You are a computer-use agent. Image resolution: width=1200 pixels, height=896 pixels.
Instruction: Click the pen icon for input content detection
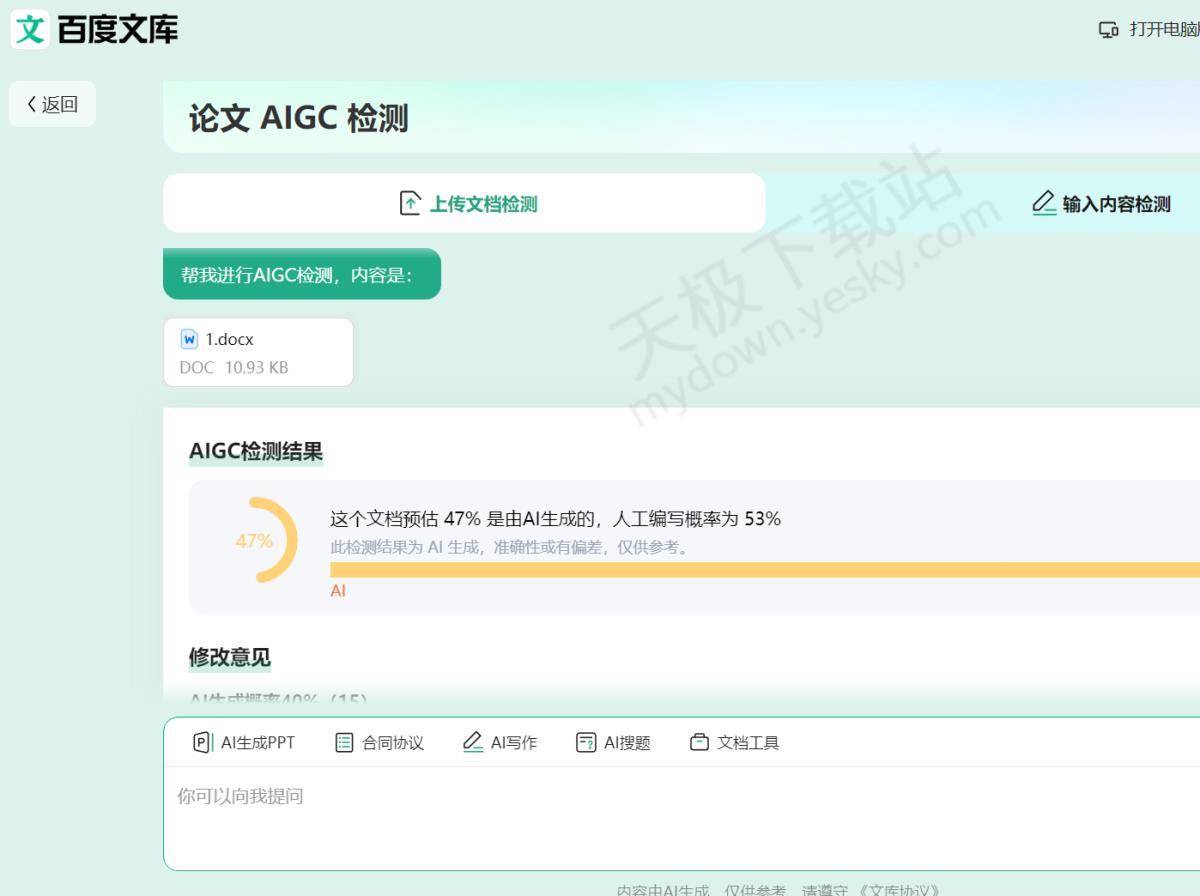(x=1044, y=203)
